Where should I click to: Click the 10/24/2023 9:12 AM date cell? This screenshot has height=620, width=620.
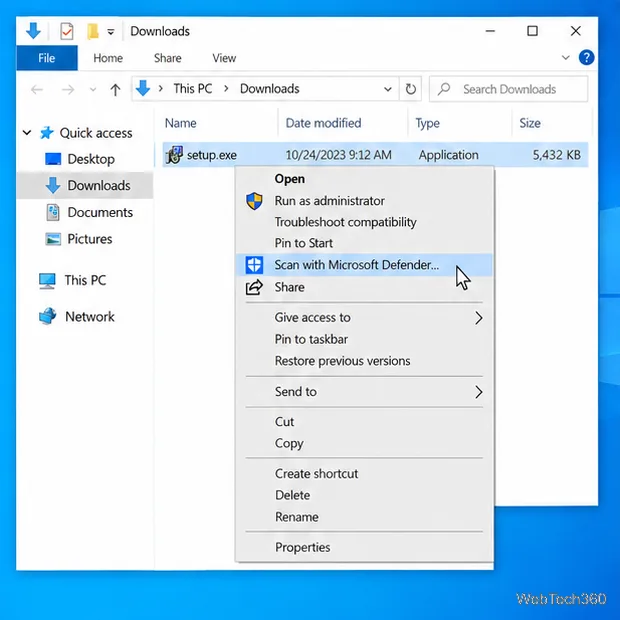pyautogui.click(x=338, y=155)
